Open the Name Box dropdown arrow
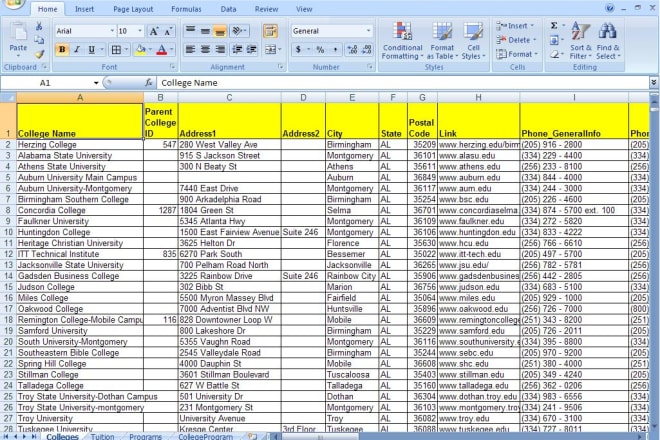The height and width of the screenshot is (440, 660). coord(96,83)
